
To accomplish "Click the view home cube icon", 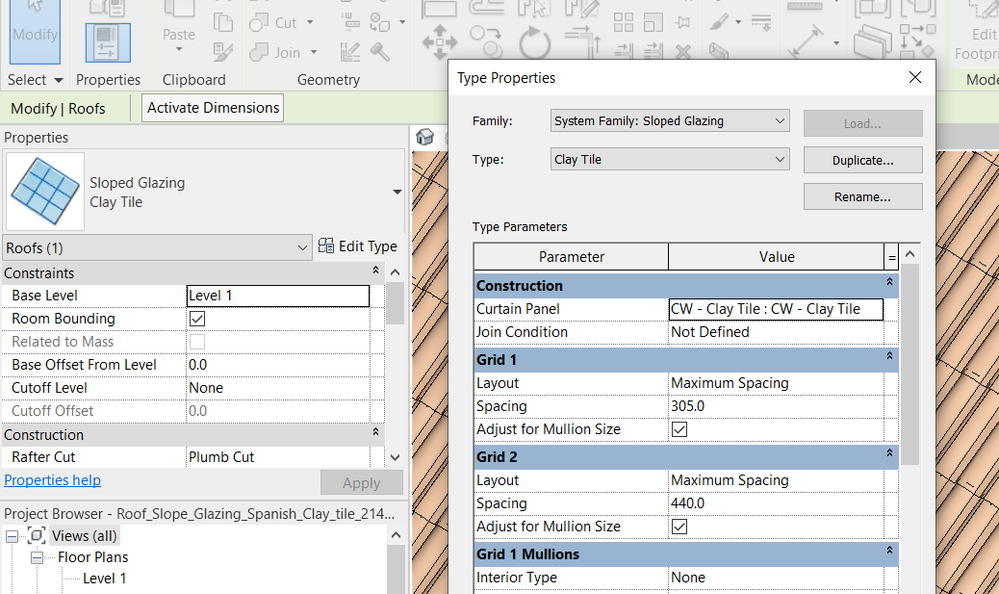I will (425, 136).
